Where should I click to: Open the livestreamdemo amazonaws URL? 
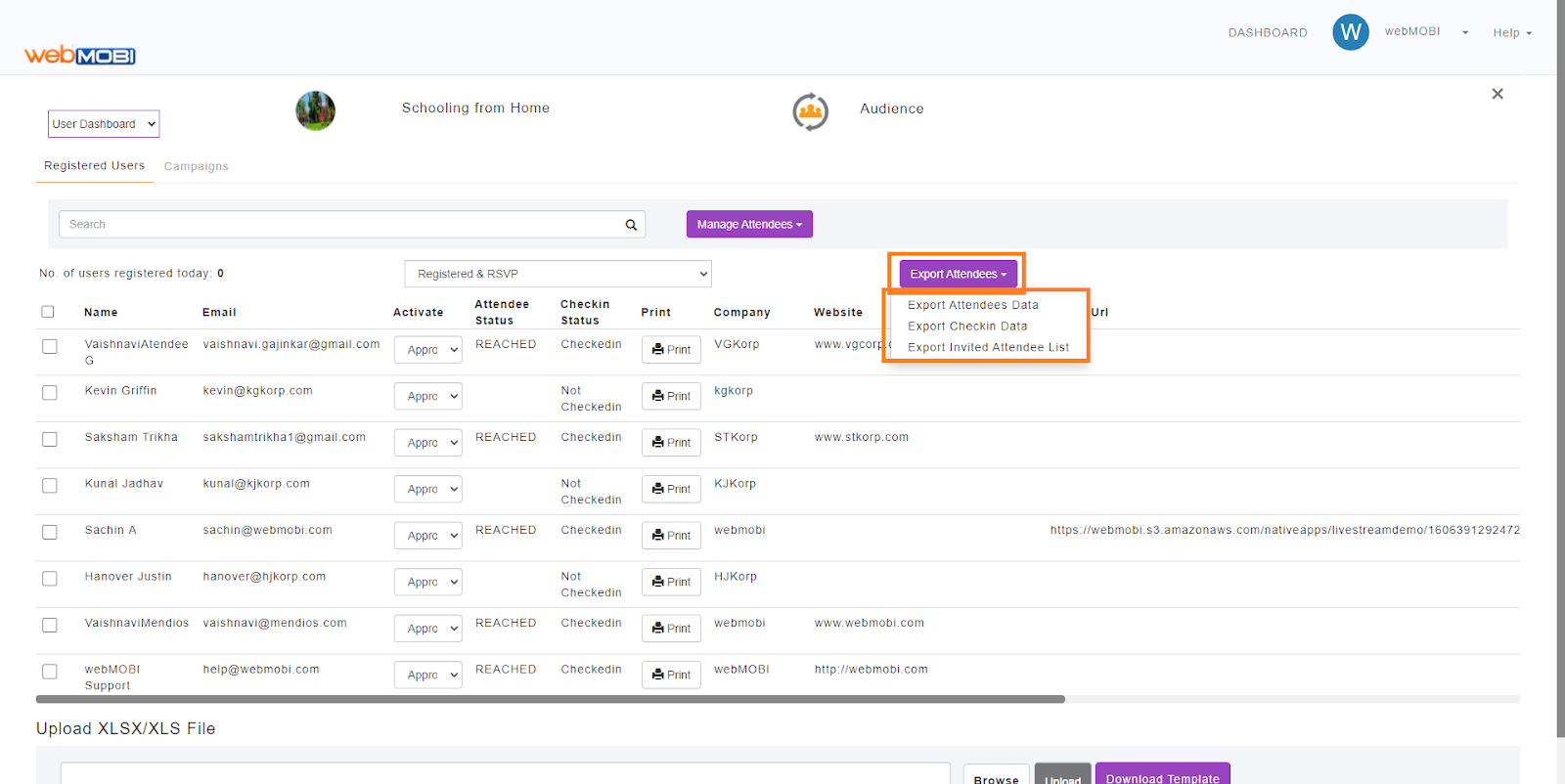coord(1285,530)
